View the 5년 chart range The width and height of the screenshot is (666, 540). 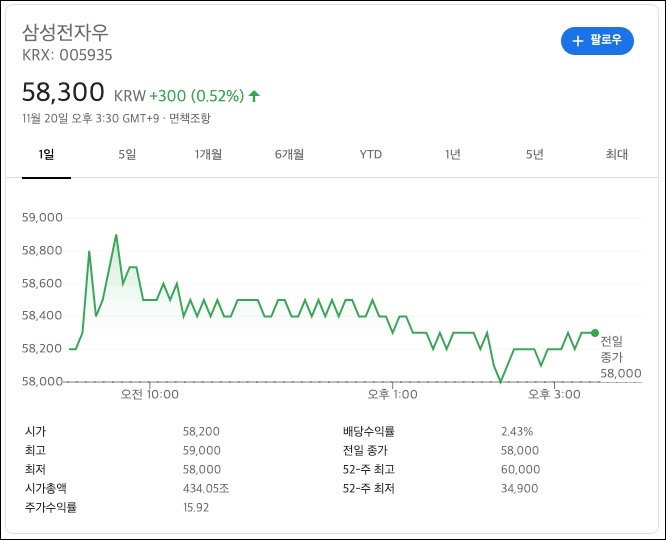pyautogui.click(x=534, y=154)
